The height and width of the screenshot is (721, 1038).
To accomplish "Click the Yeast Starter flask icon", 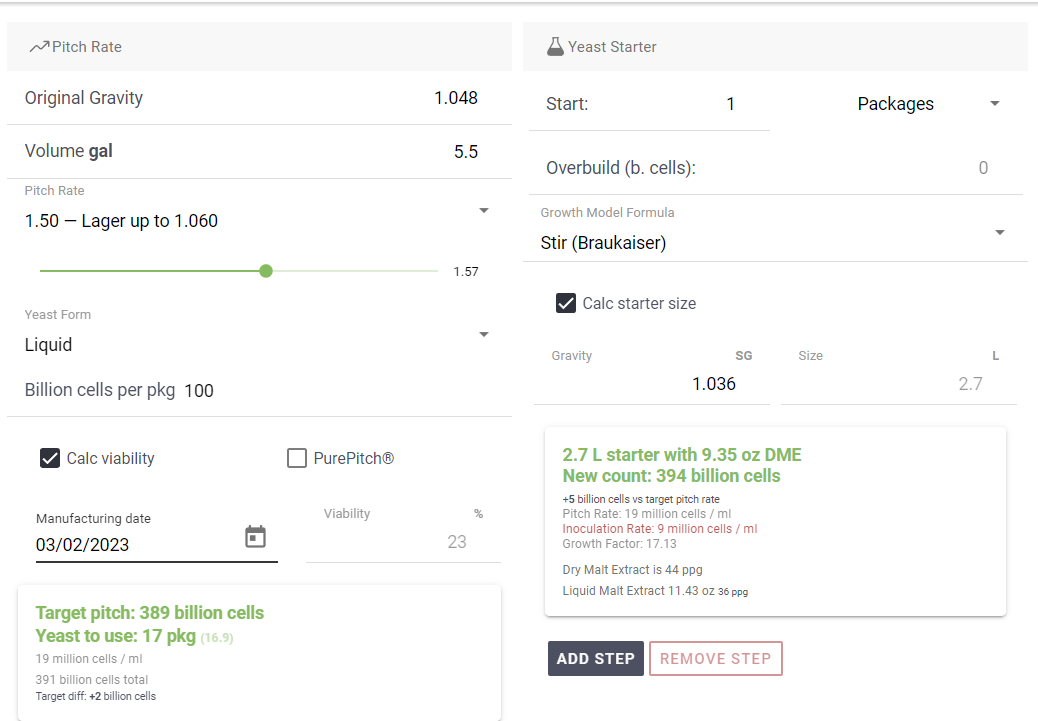I will pyautogui.click(x=555, y=46).
